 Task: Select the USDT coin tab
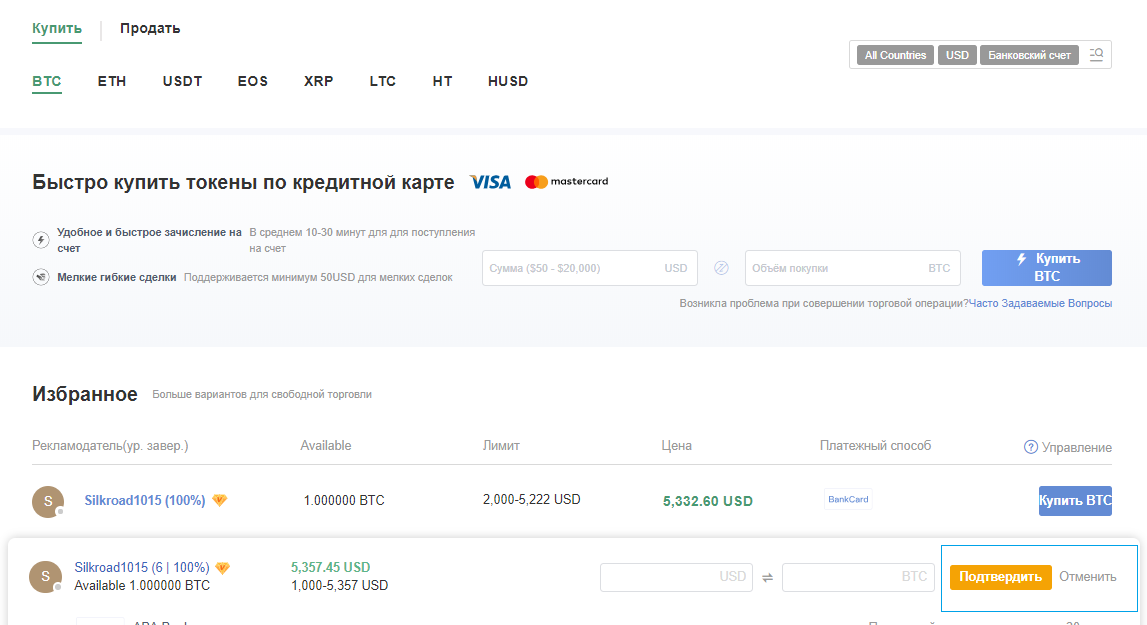click(x=182, y=81)
